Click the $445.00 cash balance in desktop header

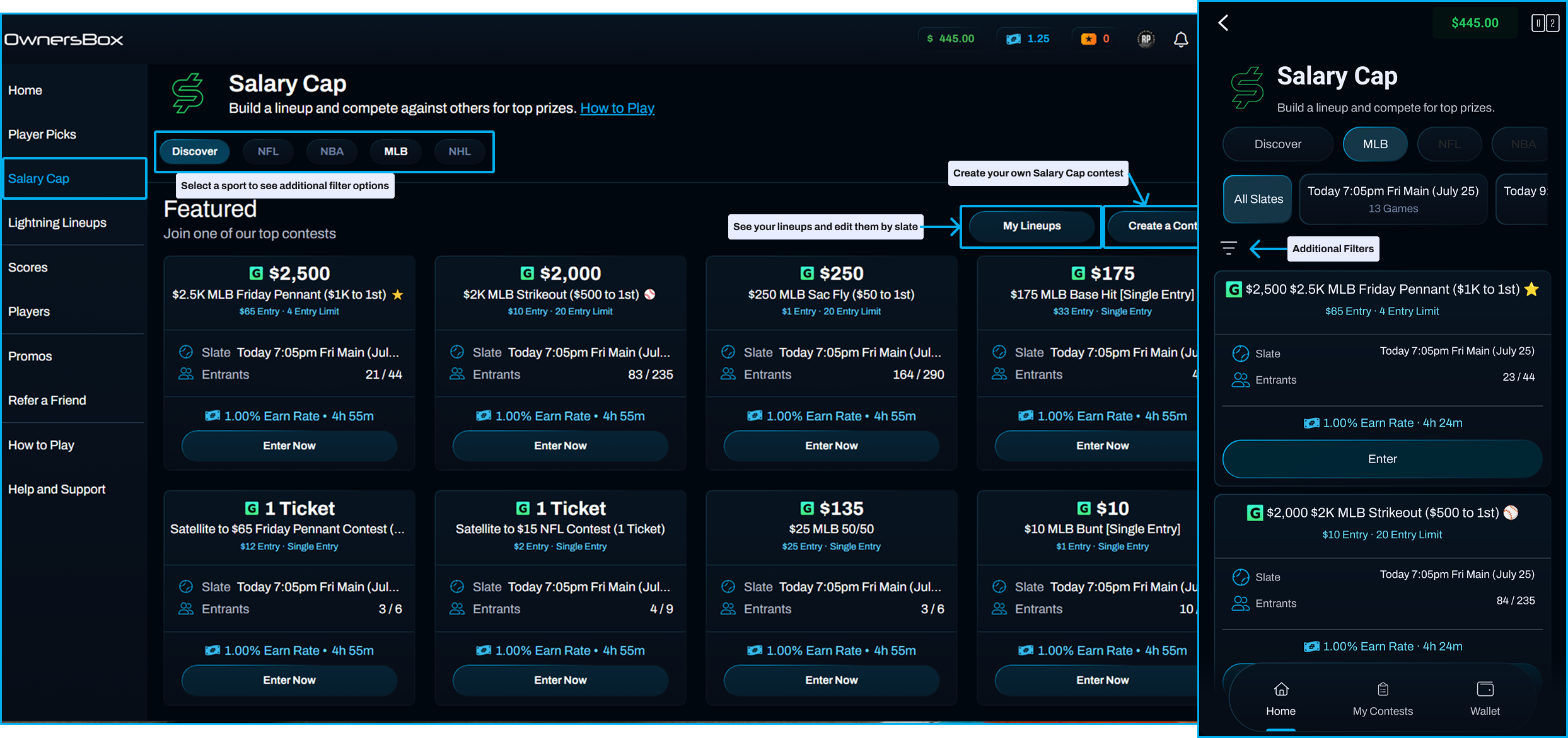point(950,39)
